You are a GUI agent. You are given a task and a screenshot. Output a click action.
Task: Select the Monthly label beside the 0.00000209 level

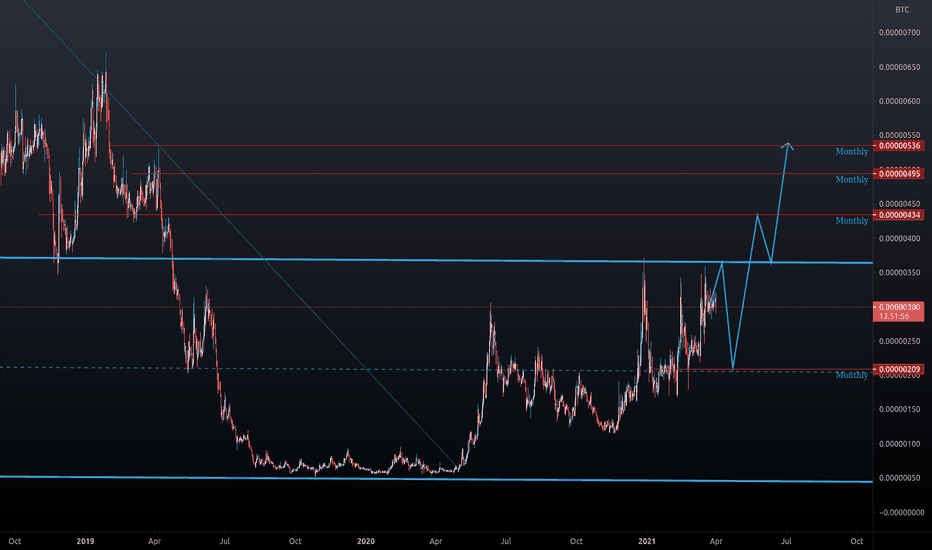[x=852, y=375]
